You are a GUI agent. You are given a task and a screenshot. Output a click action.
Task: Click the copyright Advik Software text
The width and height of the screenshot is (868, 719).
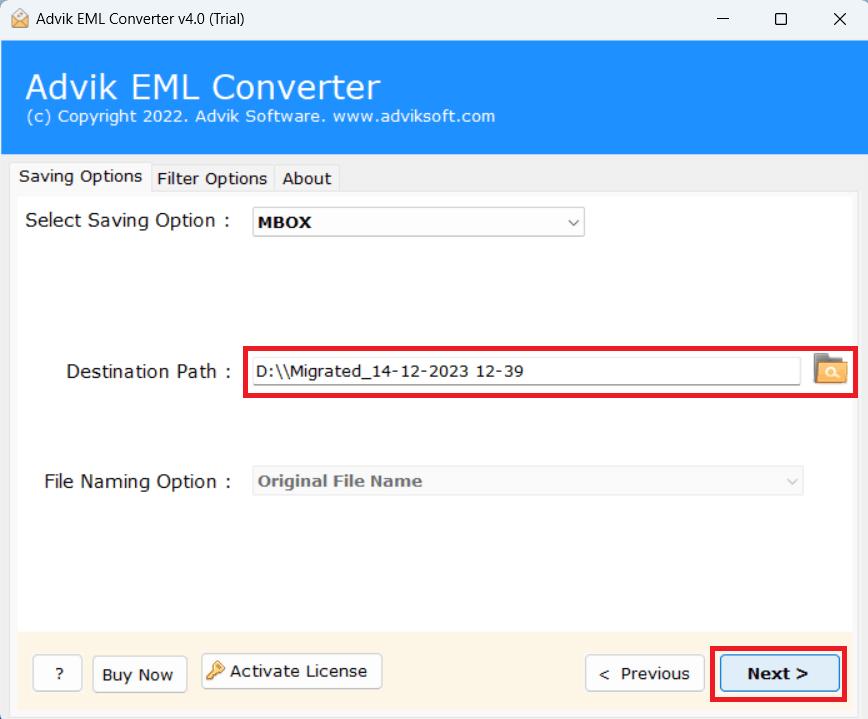pos(261,116)
